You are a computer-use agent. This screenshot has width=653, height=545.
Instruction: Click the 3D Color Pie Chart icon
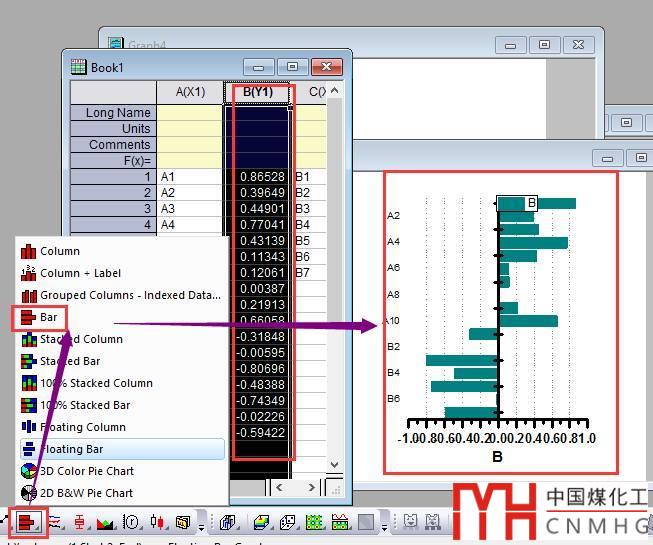29,471
